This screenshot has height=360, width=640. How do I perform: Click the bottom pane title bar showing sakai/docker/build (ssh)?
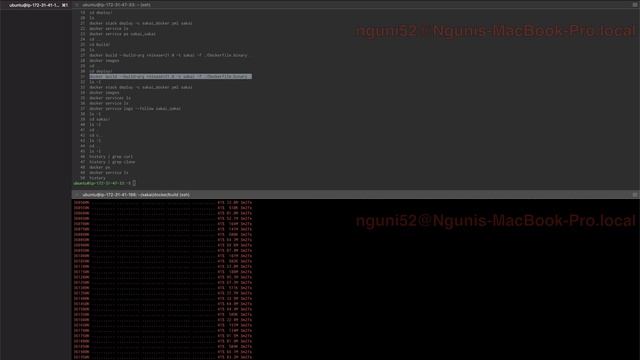(x=136, y=195)
